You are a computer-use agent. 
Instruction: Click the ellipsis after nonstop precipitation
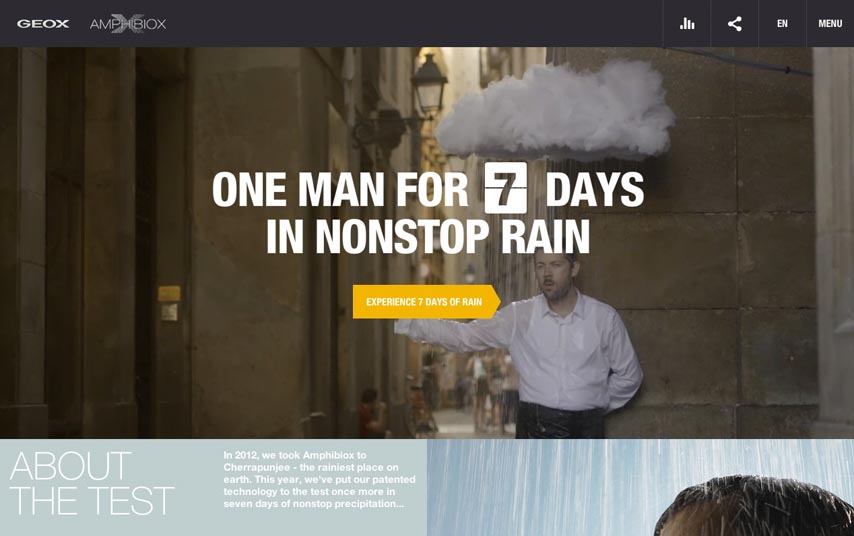click(400, 504)
